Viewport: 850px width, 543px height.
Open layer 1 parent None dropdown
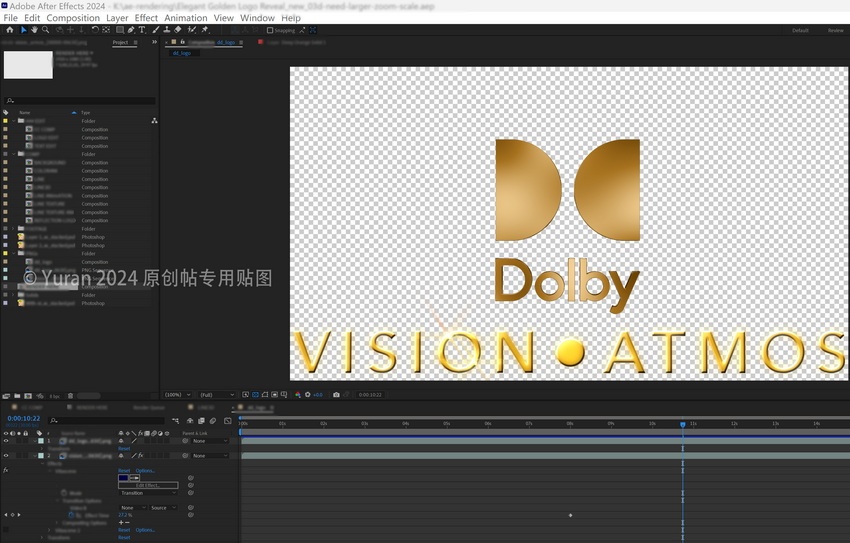210,441
